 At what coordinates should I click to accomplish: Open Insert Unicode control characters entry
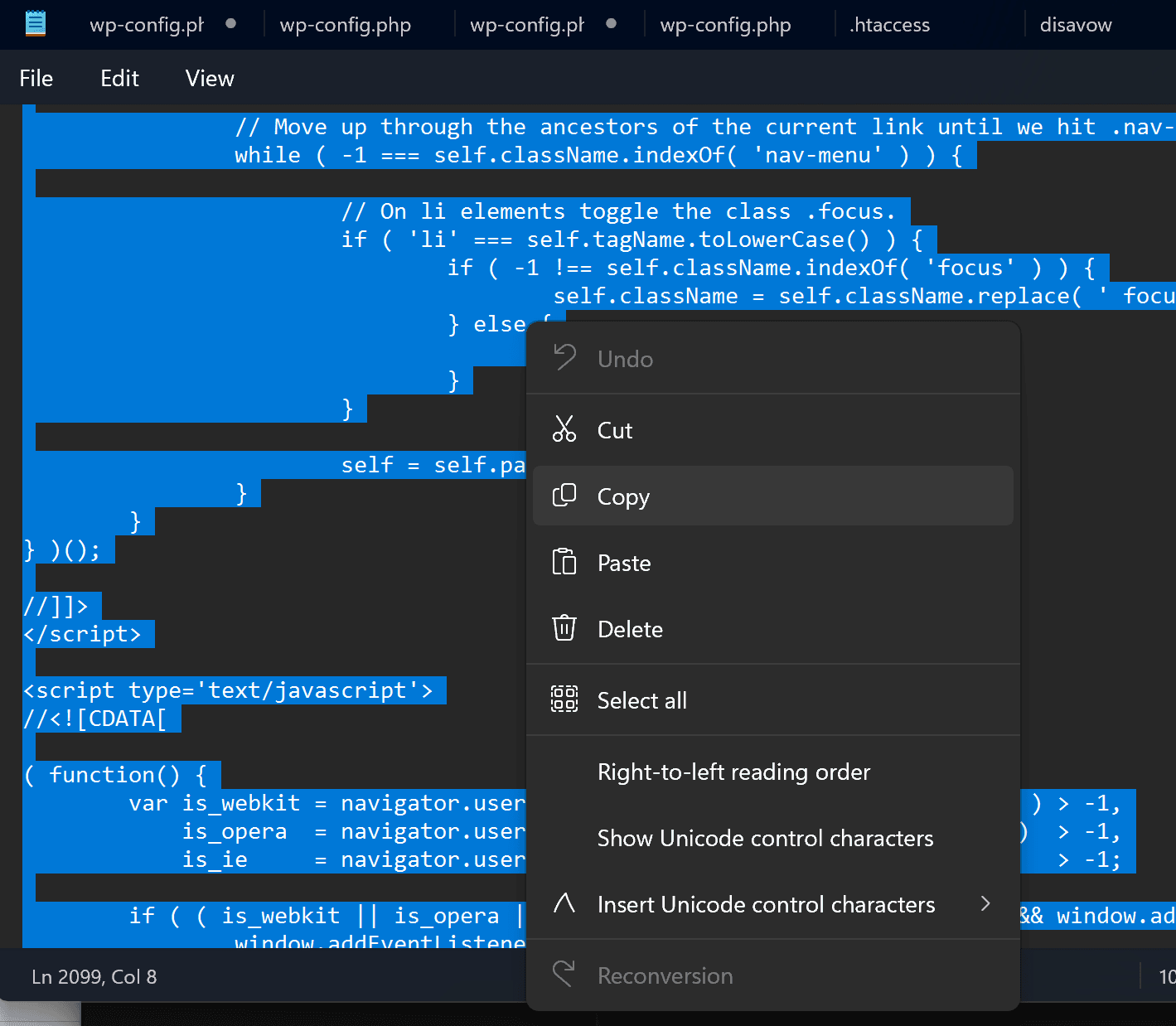772,903
